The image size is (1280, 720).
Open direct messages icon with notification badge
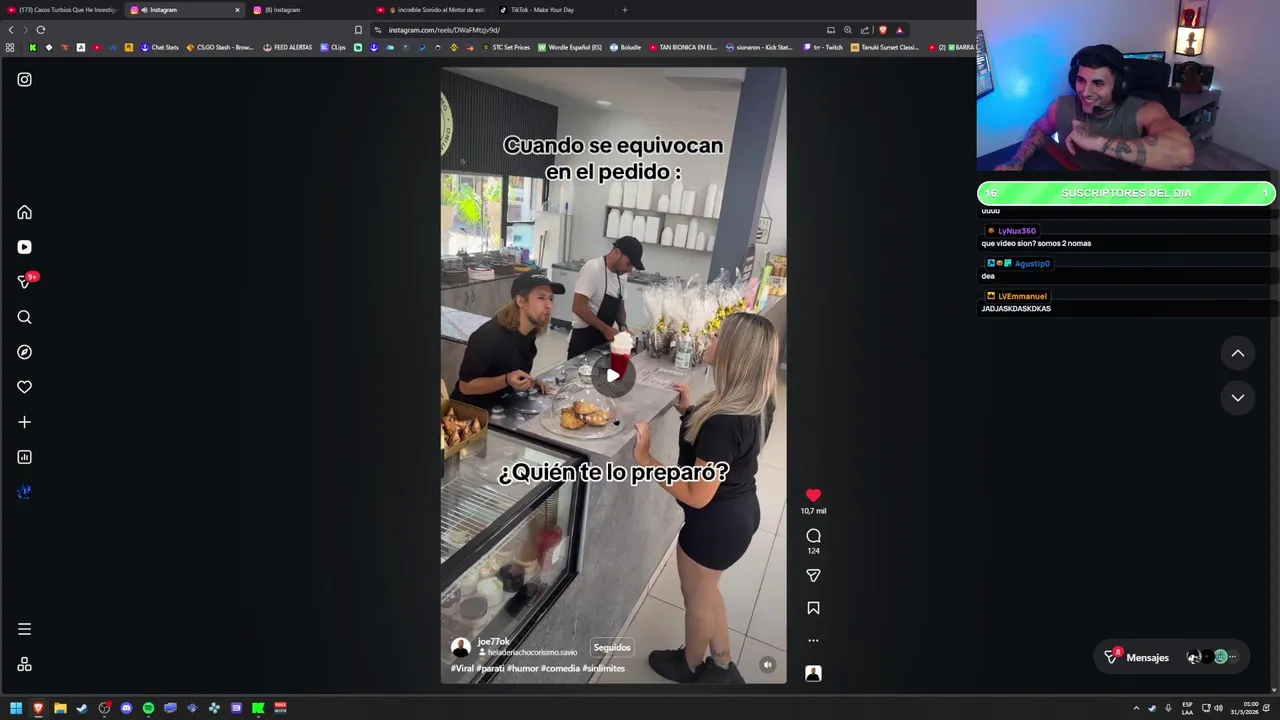tap(24, 282)
